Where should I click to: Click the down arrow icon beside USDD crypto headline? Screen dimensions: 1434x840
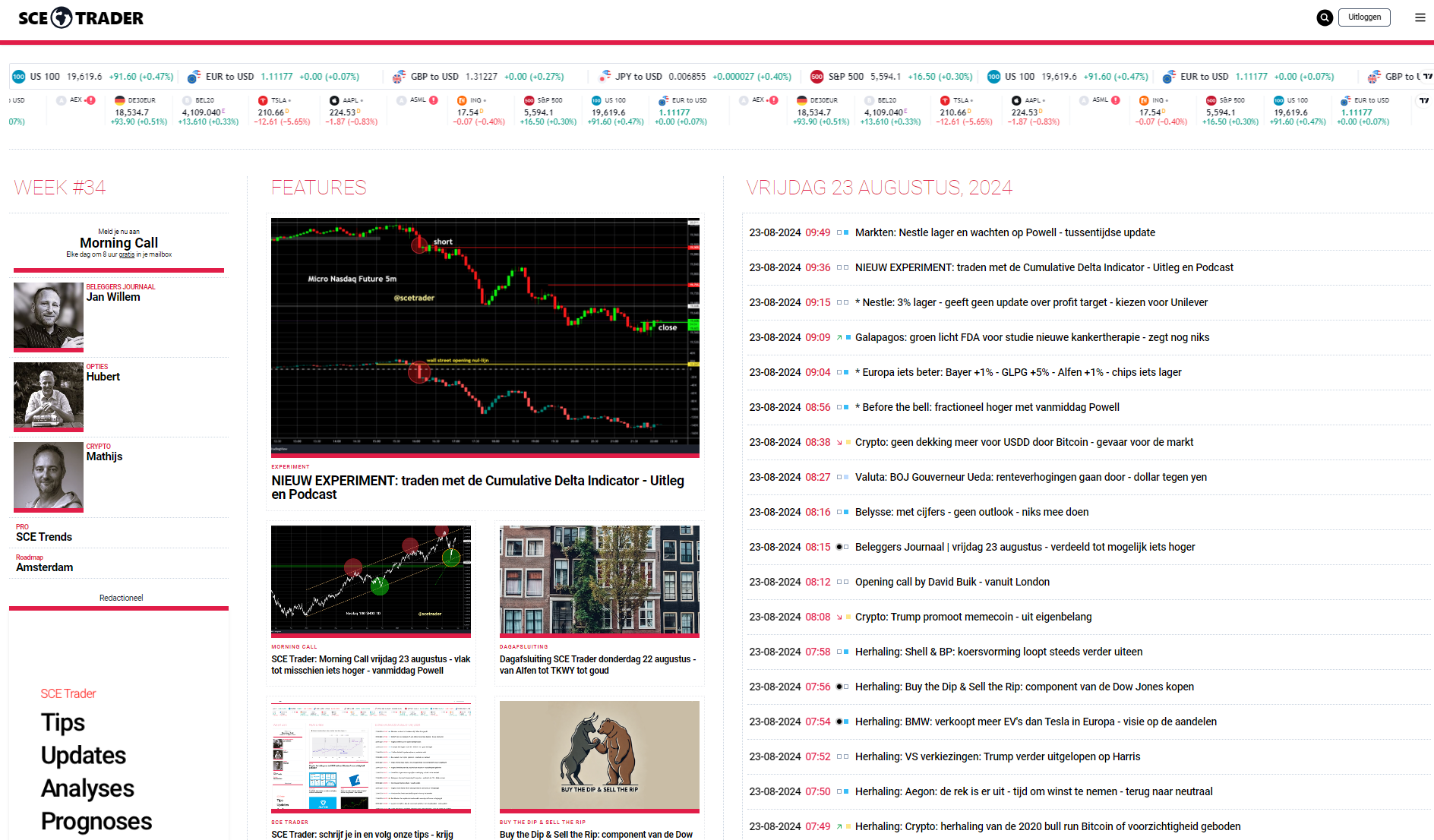[839, 443]
